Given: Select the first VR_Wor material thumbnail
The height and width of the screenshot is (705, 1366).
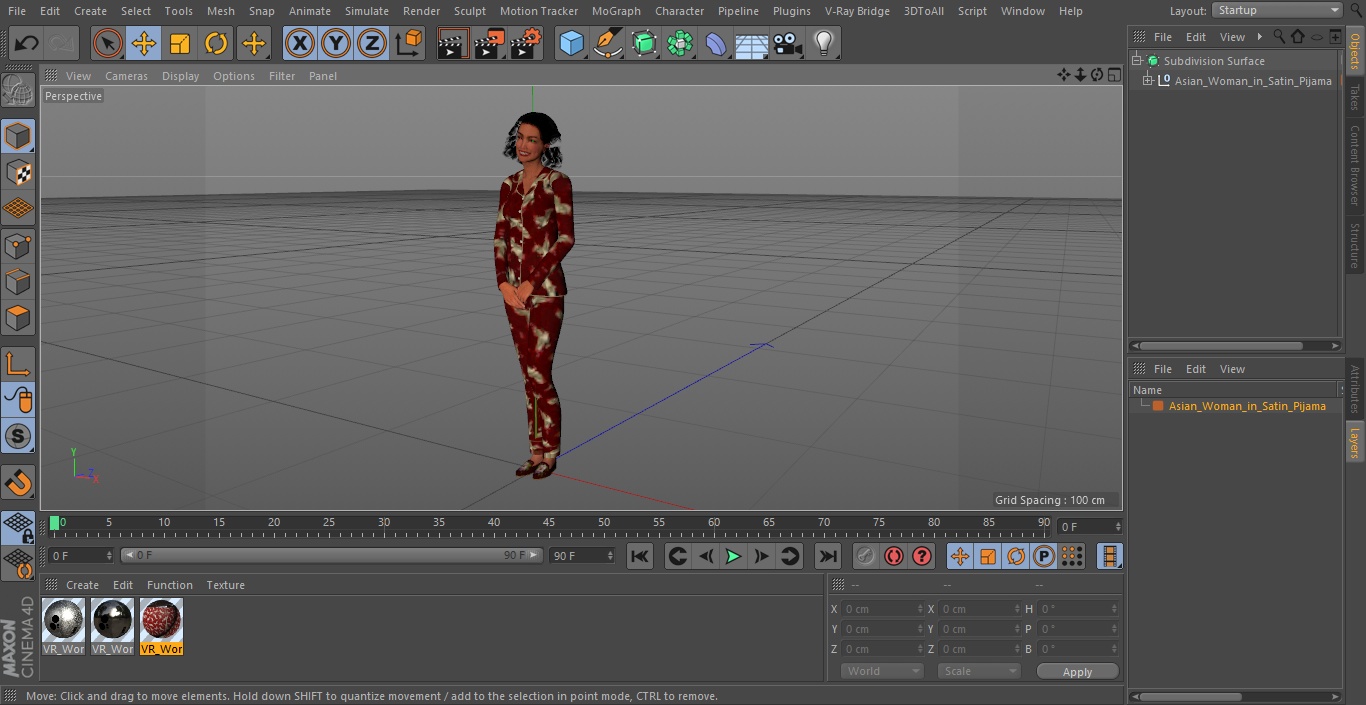Looking at the screenshot, I should [x=64, y=626].
